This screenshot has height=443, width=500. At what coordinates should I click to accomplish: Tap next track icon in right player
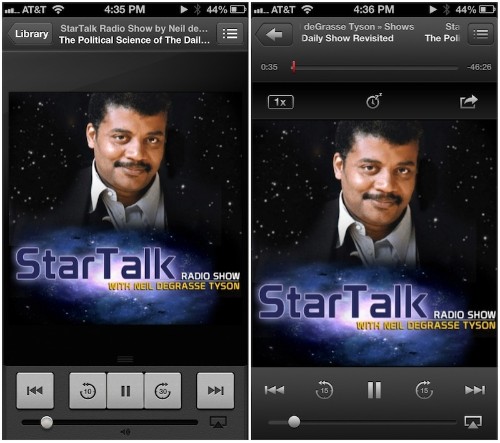[475, 390]
